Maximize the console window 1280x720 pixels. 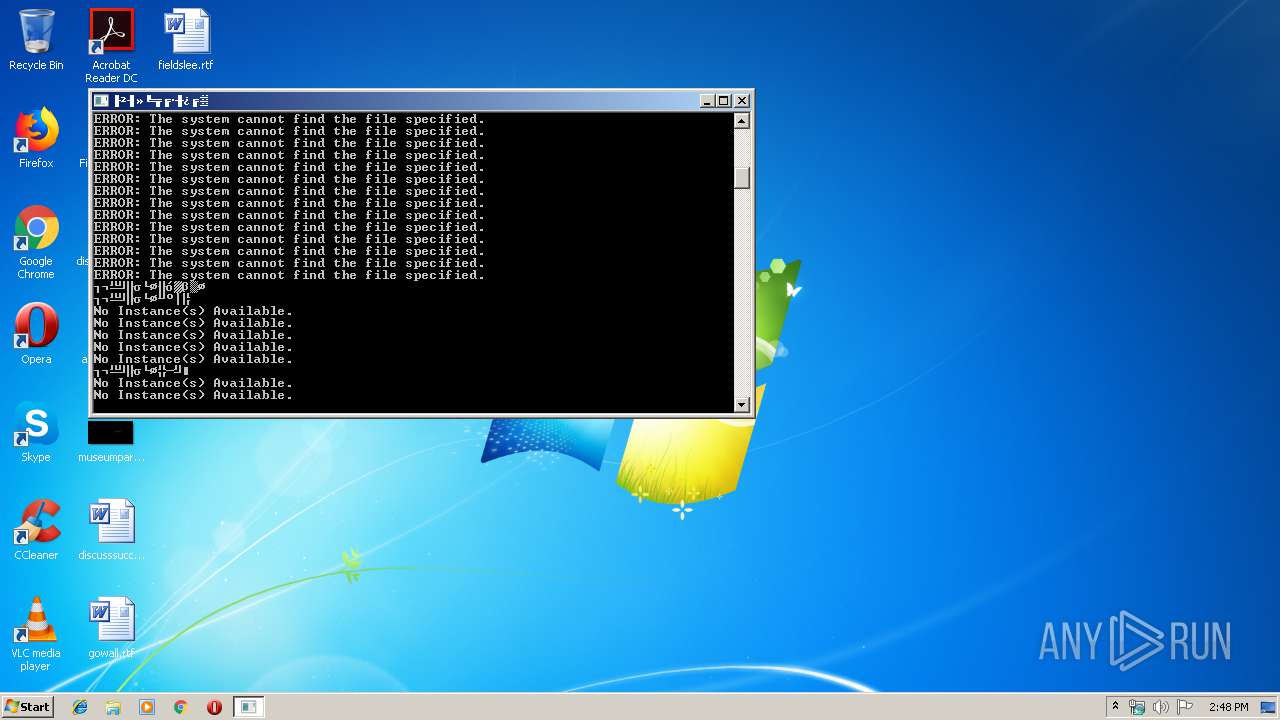[x=724, y=101]
